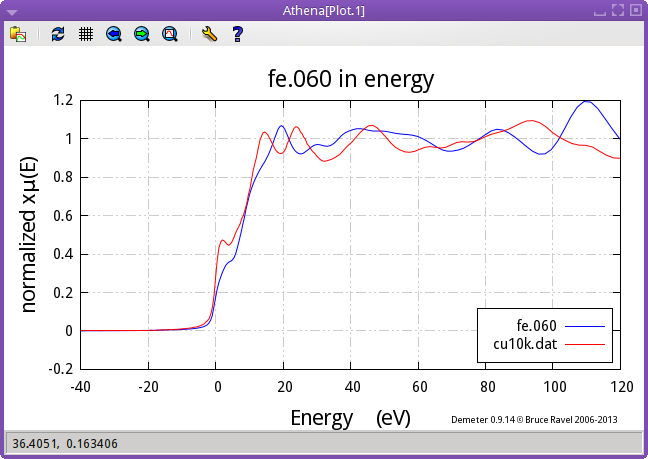Viewport: 648px width, 459px height.
Task: Open configuration with the wrench icon
Action: click(209, 34)
